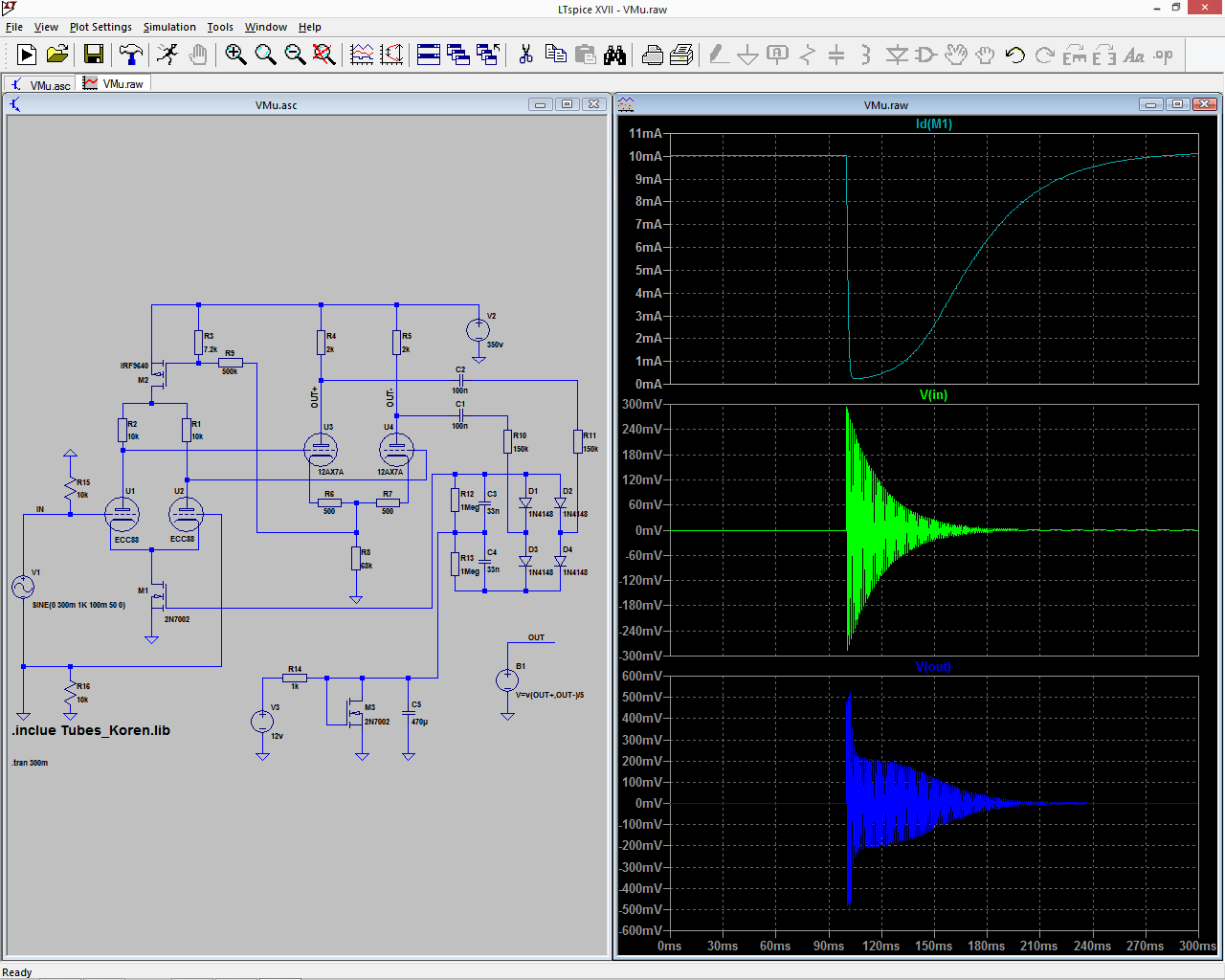Place a resistor component
The width and height of the screenshot is (1225, 980).
point(808,55)
